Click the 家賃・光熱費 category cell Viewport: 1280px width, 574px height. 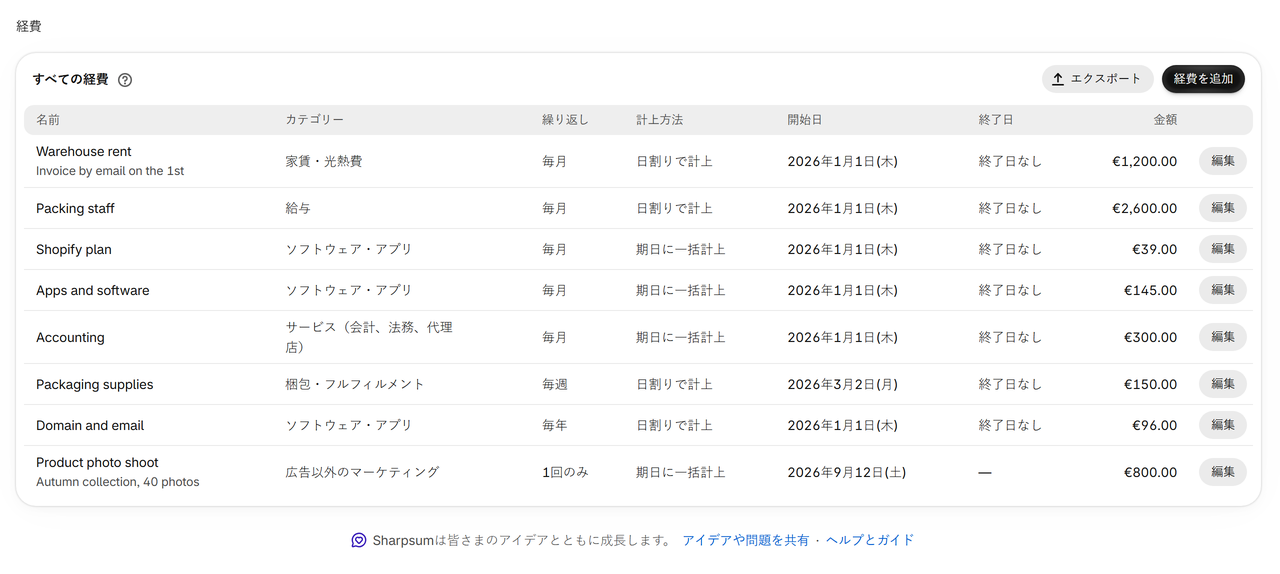coord(324,161)
